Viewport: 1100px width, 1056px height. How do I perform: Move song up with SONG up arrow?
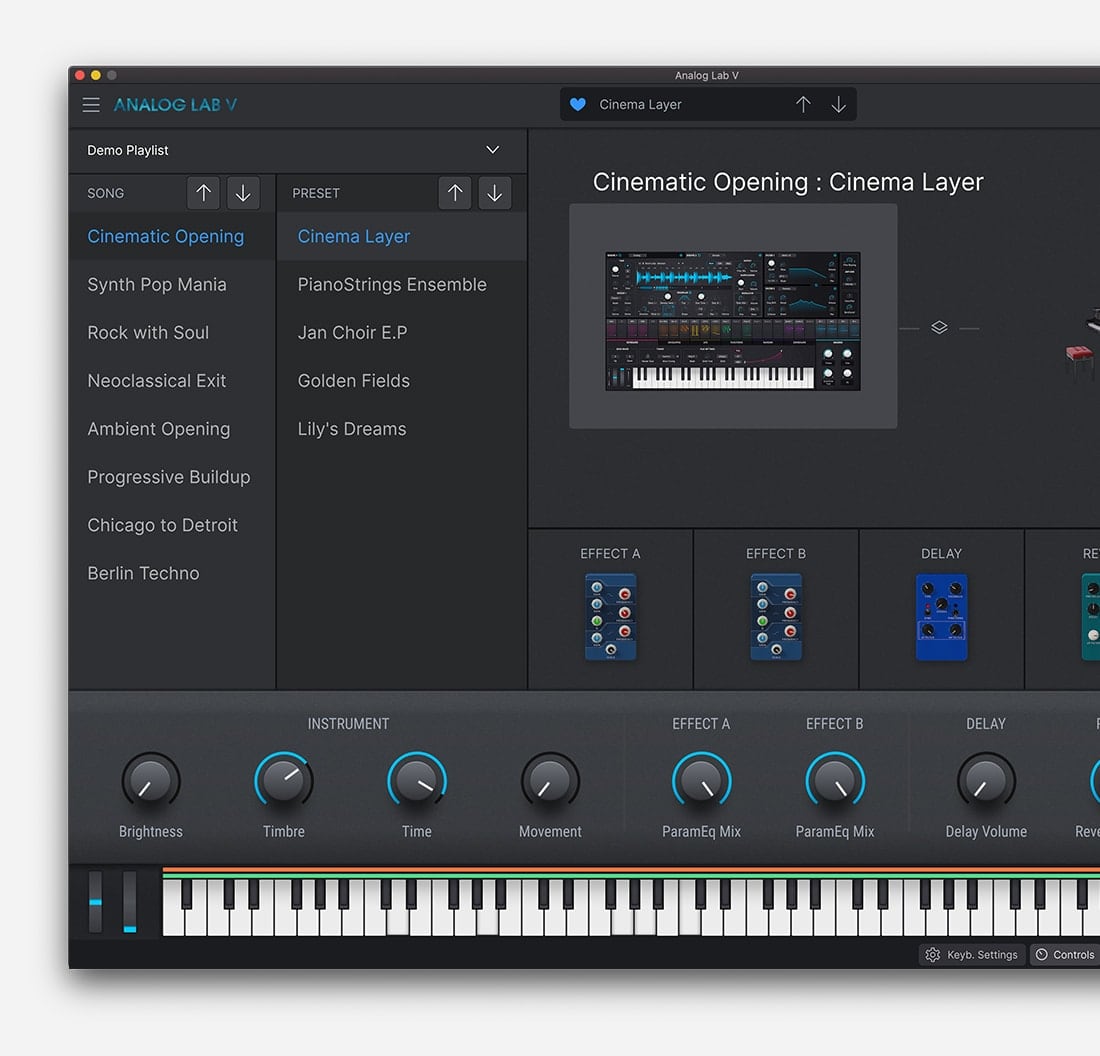[203, 193]
